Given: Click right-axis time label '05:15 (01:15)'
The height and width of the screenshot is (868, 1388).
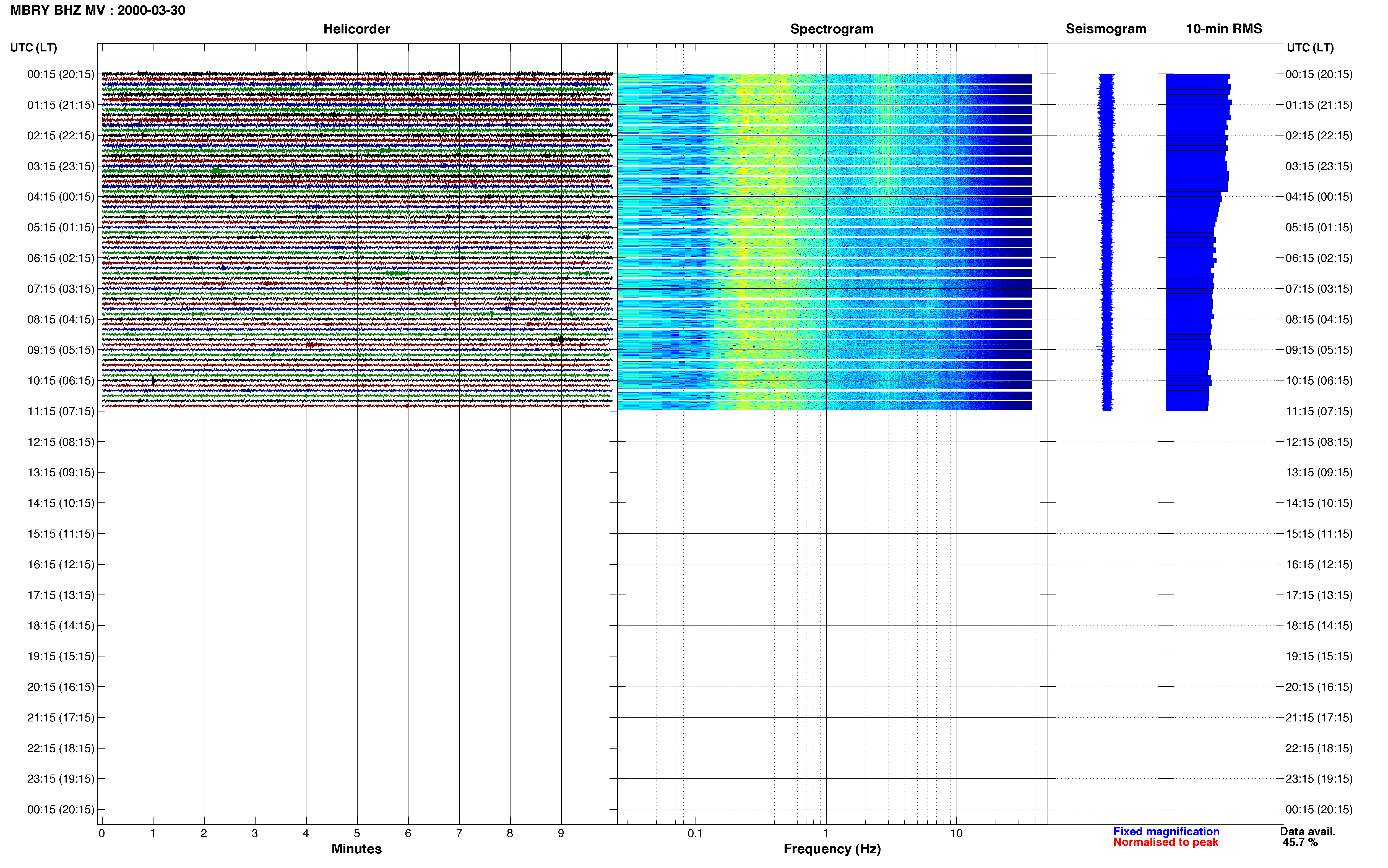Looking at the screenshot, I should [1319, 227].
